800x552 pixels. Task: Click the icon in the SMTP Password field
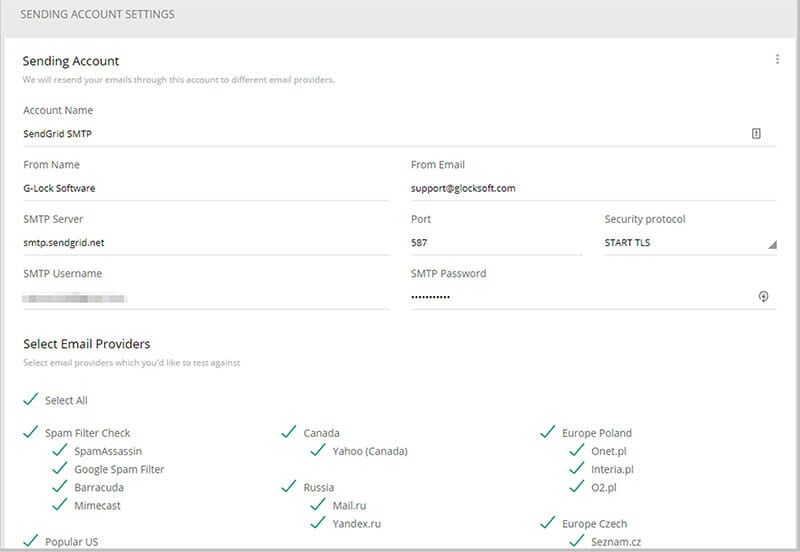click(x=763, y=296)
